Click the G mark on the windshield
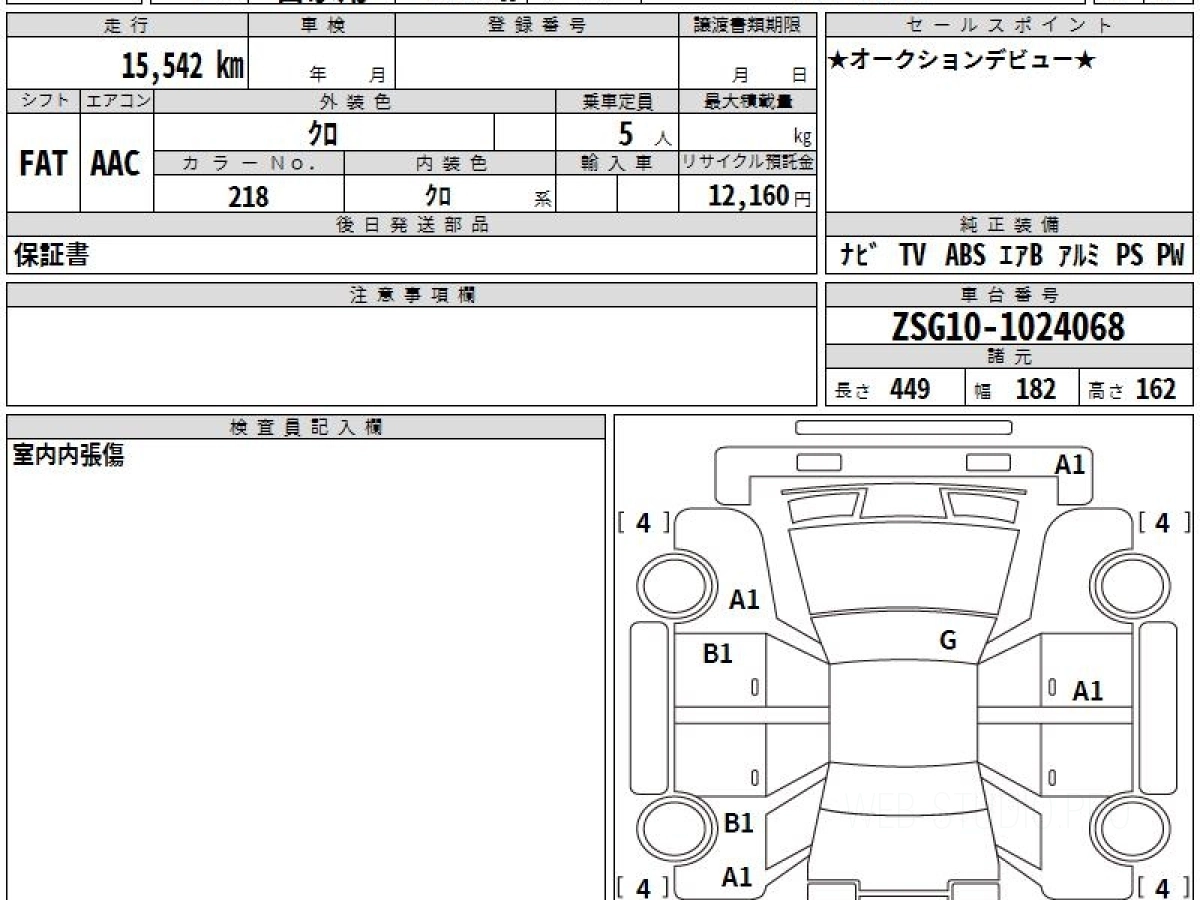Screen dimensions: 1200x900 tap(948, 641)
